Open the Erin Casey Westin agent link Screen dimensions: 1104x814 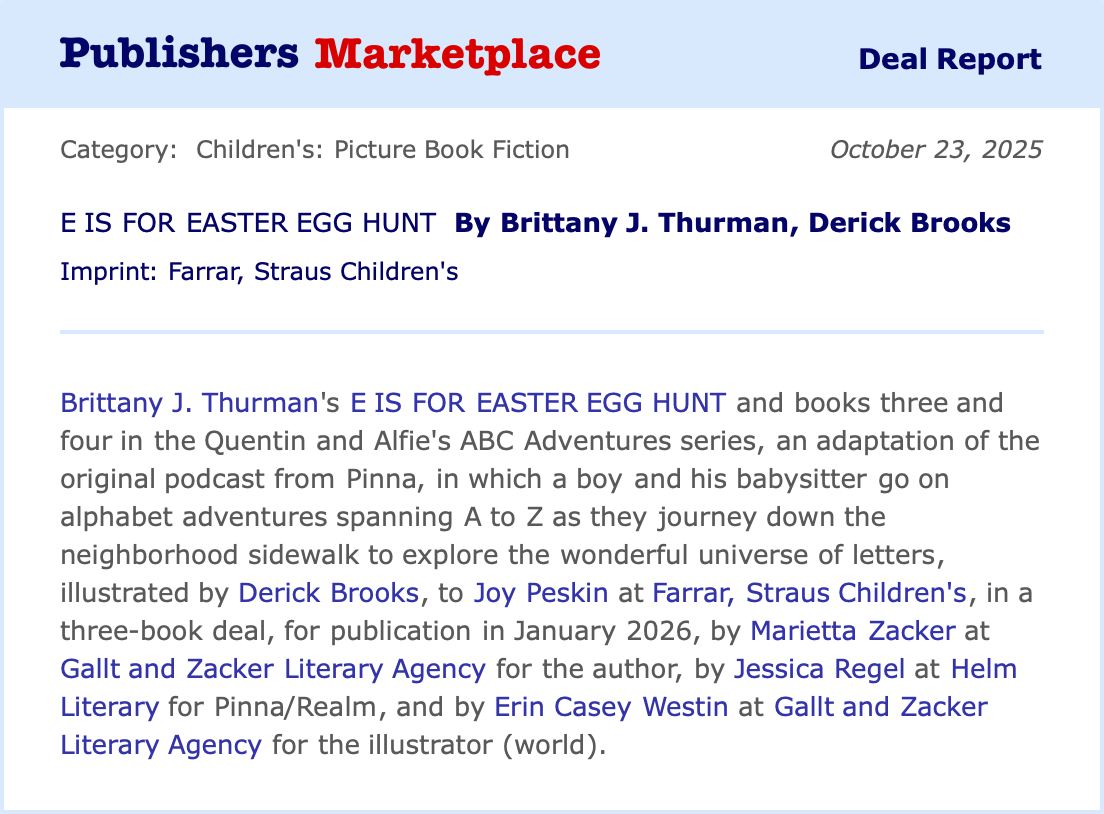[611, 707]
